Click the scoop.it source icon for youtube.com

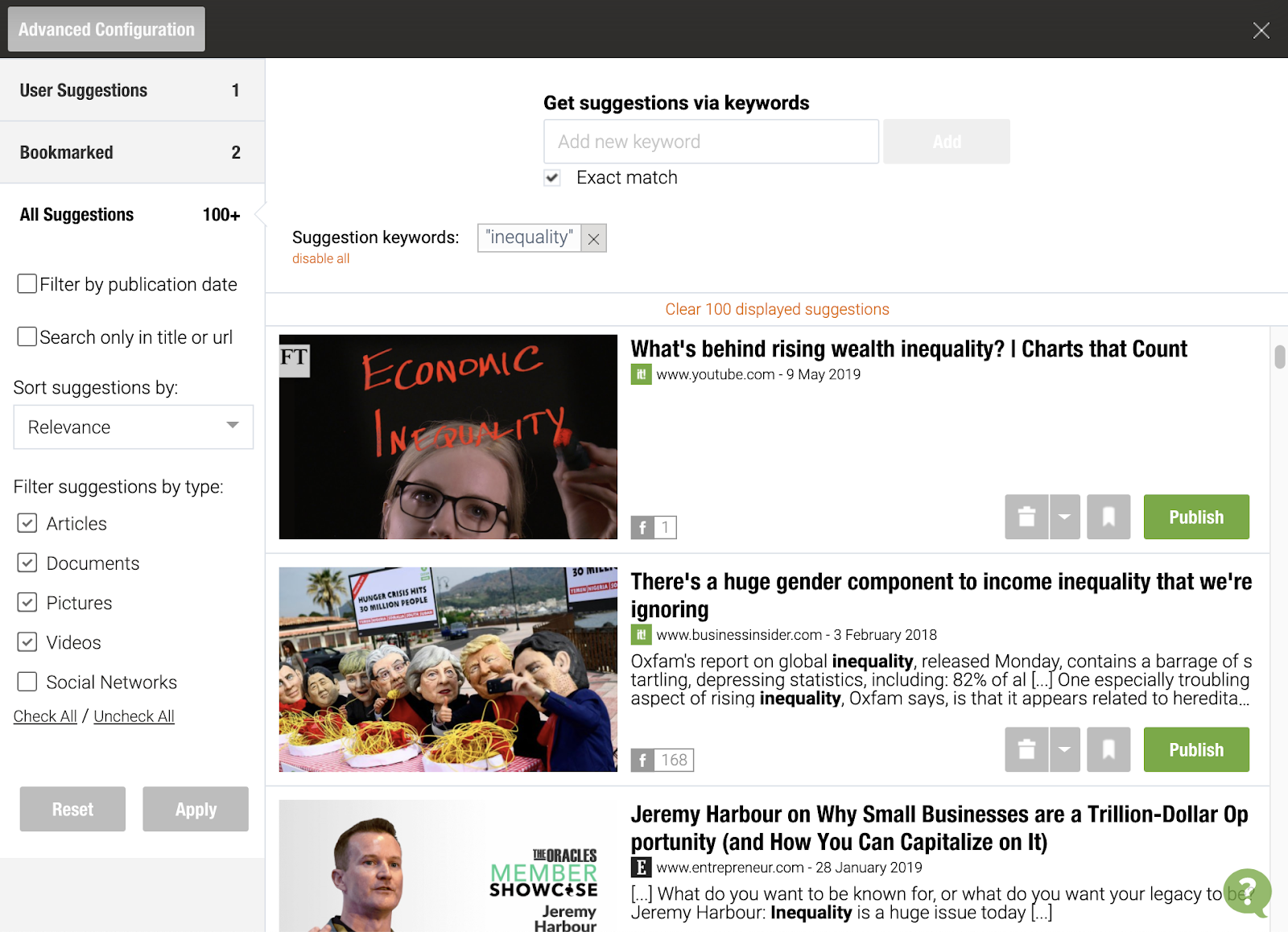(x=641, y=374)
